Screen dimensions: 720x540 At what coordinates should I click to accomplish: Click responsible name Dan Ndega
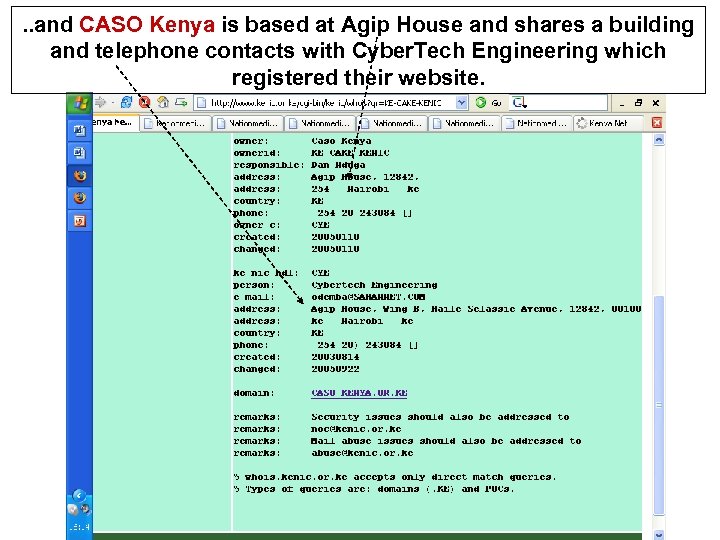[x=338, y=165]
